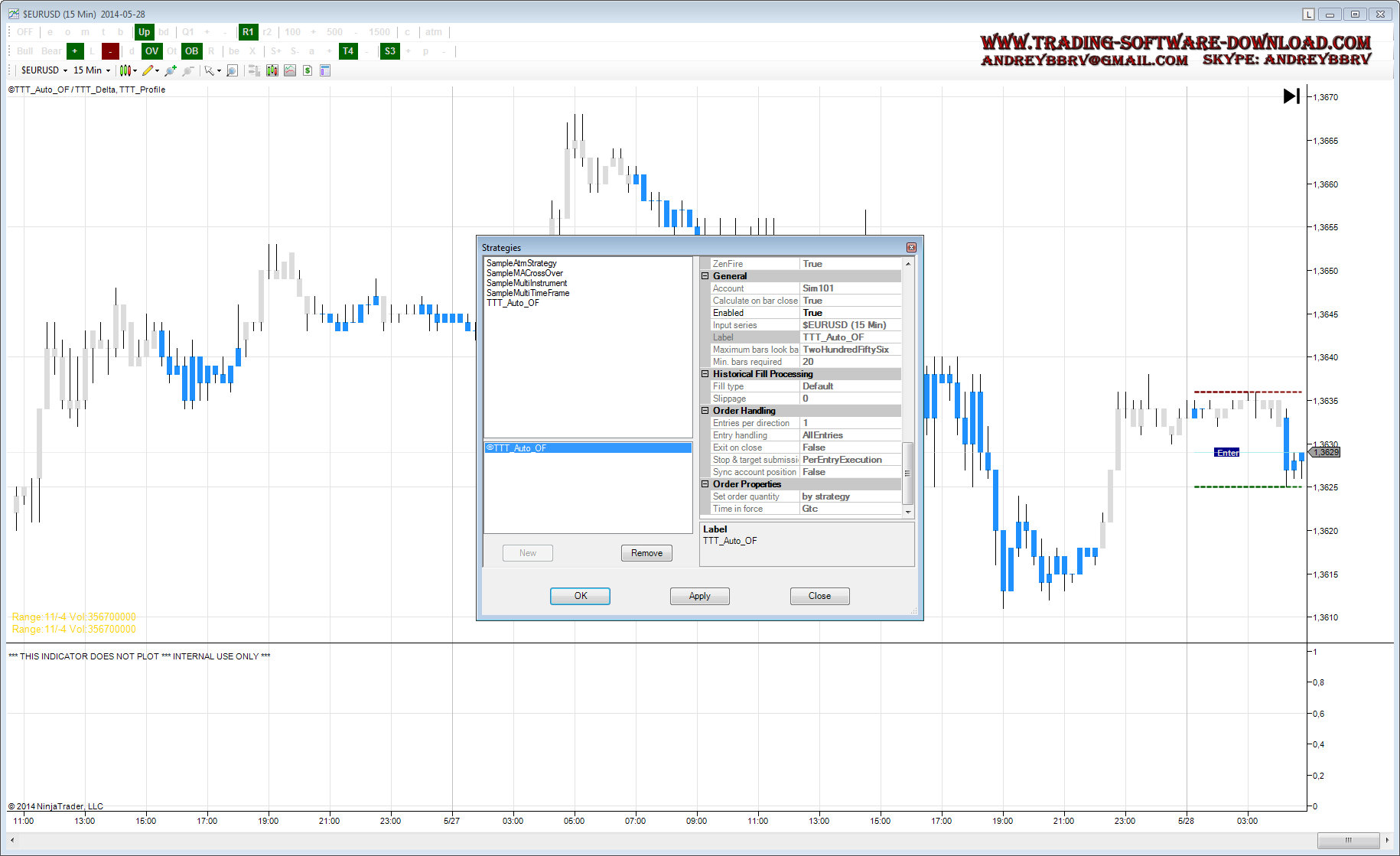Select SampleMACrossOver in strategies list
The height and width of the screenshot is (856, 1400).
(x=525, y=273)
